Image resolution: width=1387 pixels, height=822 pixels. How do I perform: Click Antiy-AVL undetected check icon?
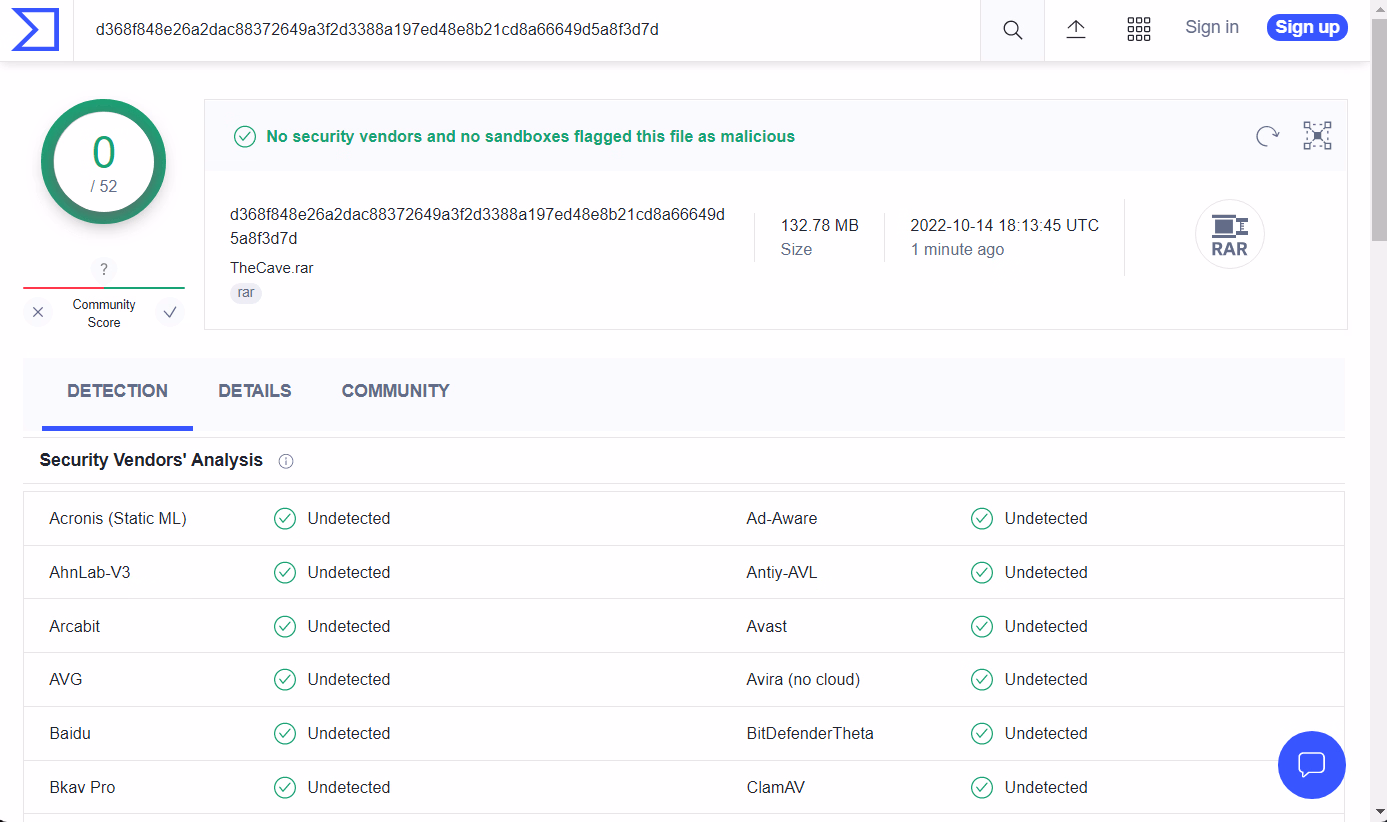pyautogui.click(x=982, y=572)
